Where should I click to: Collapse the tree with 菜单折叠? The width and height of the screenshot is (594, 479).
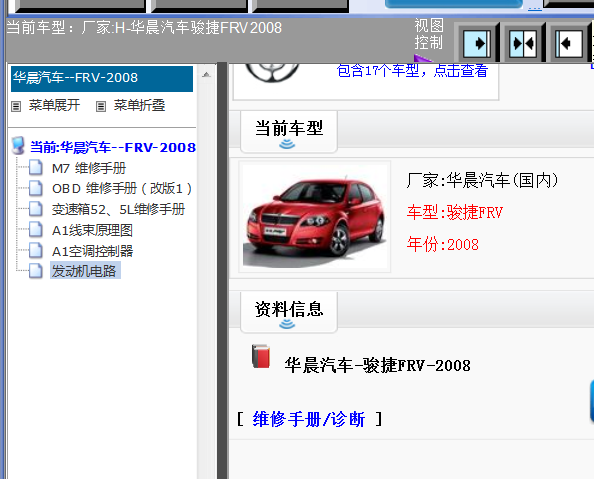click(139, 105)
